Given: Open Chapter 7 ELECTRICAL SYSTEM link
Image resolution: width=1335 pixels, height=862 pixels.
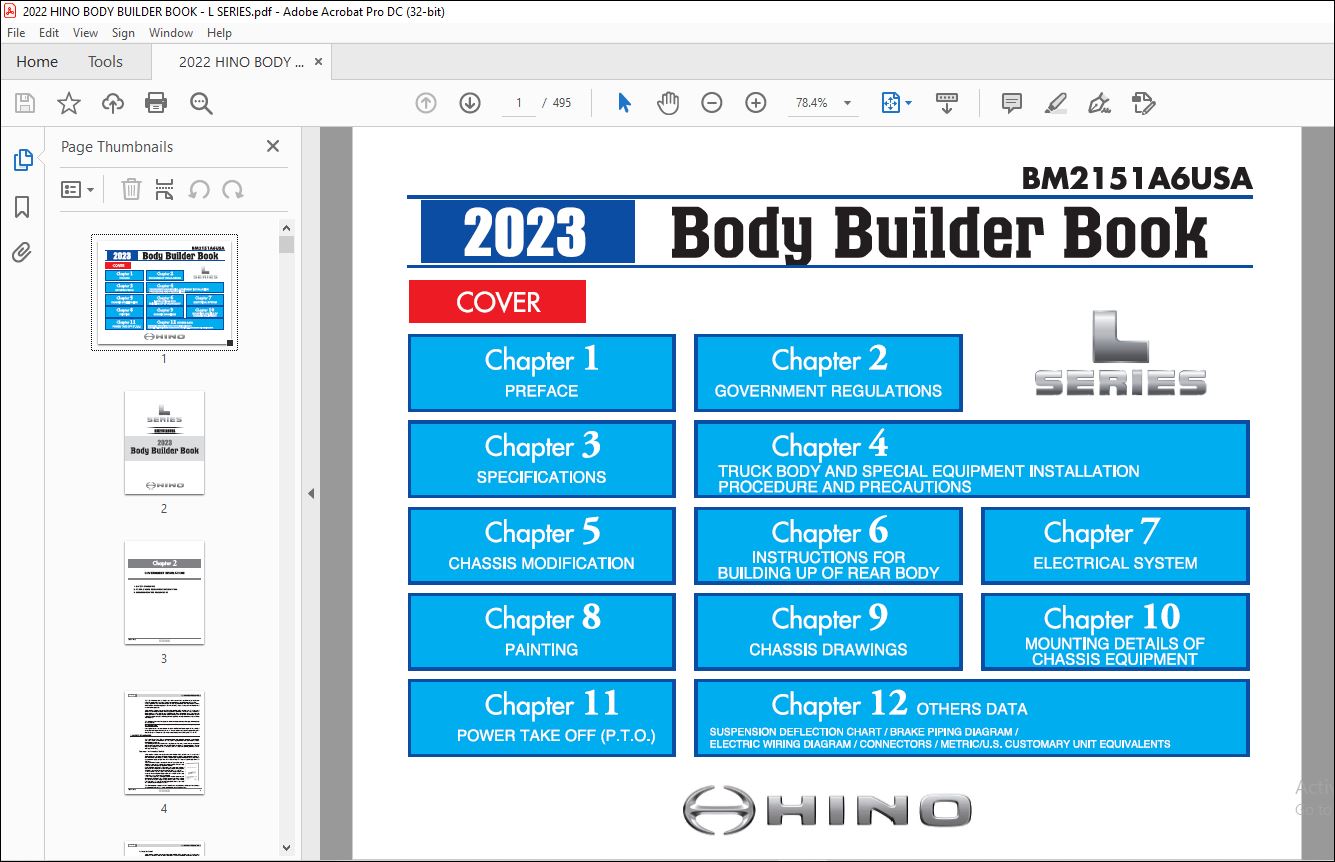Looking at the screenshot, I should tap(1115, 545).
